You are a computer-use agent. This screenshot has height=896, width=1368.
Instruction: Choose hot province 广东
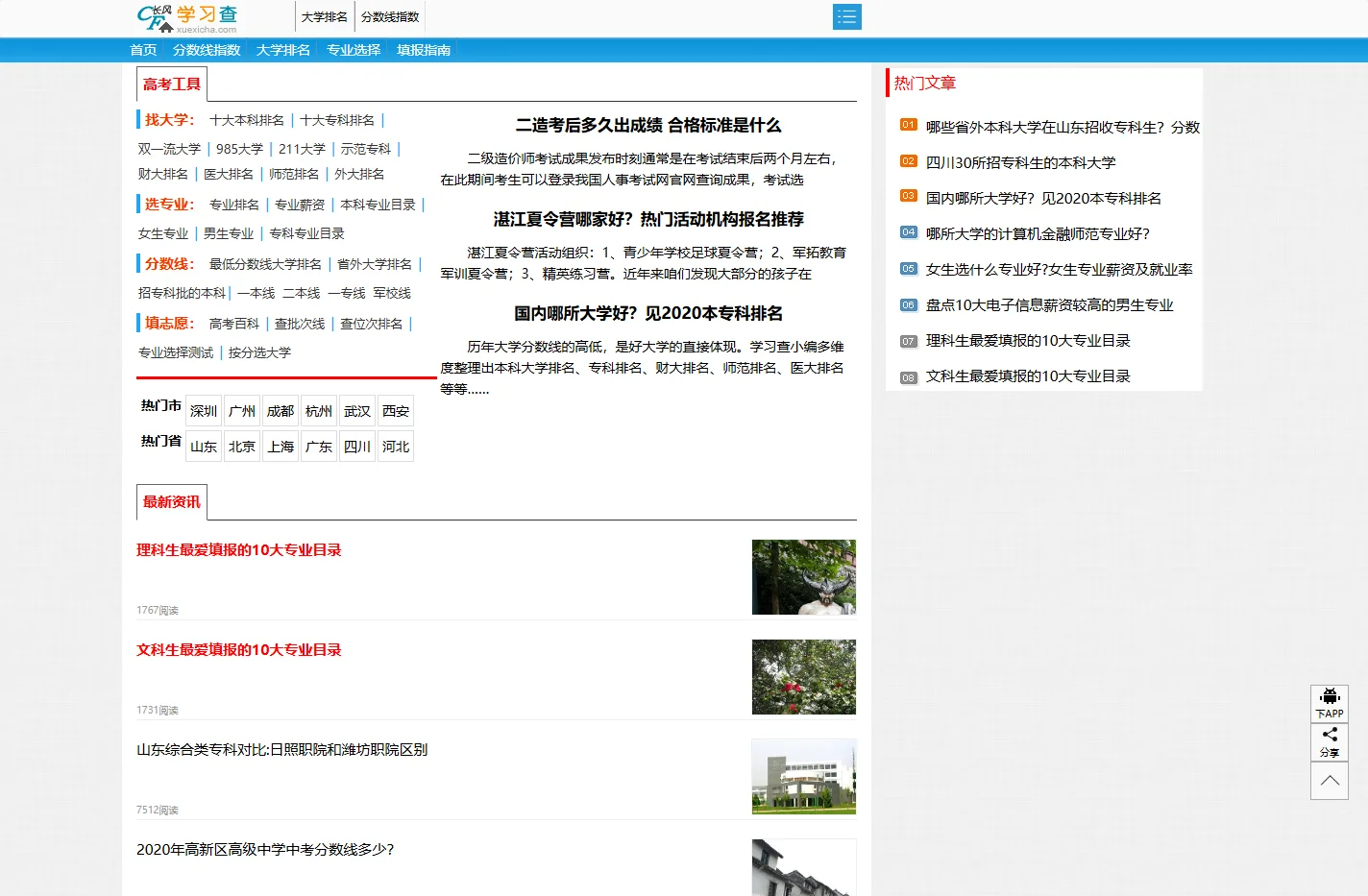pos(319,447)
